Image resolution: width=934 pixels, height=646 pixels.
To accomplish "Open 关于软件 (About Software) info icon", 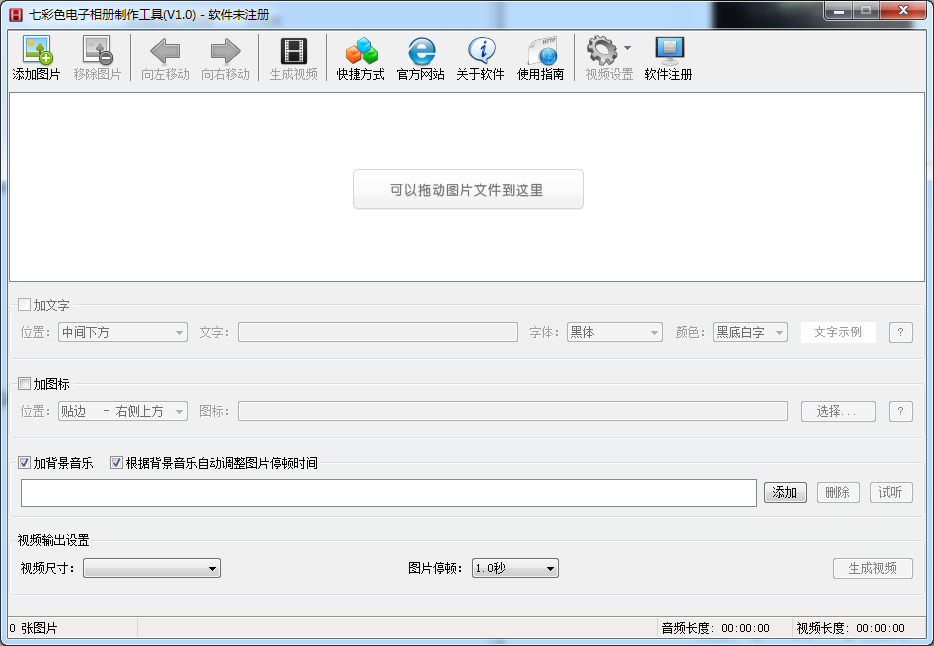I will point(481,52).
